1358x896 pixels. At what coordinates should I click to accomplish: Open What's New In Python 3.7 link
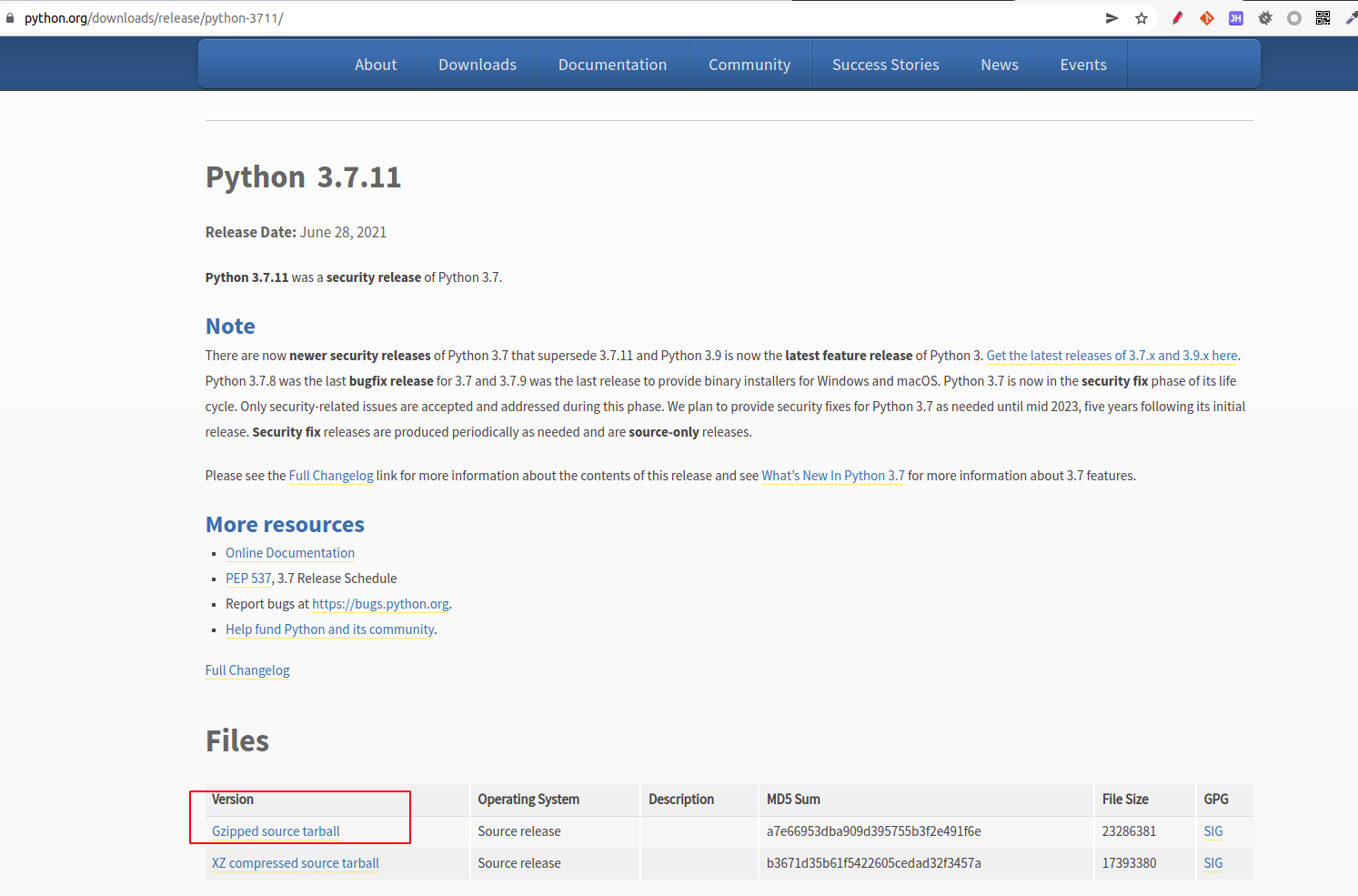coord(833,476)
